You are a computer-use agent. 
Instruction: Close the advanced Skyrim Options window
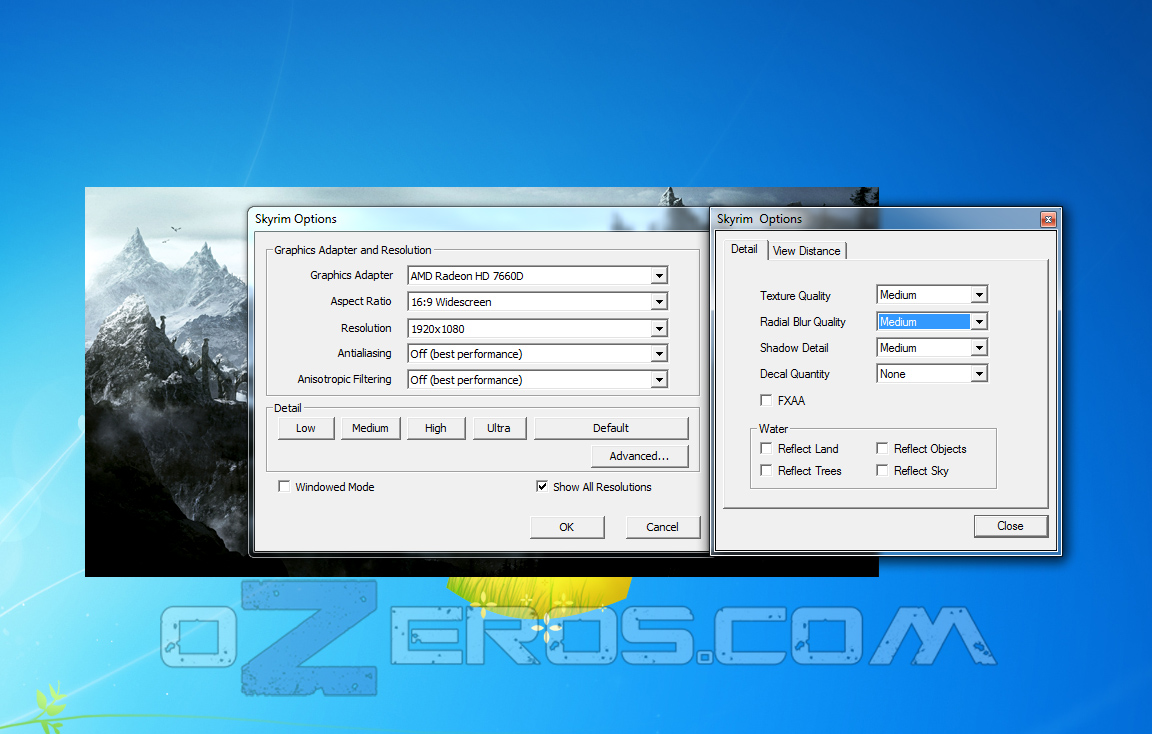1048,219
